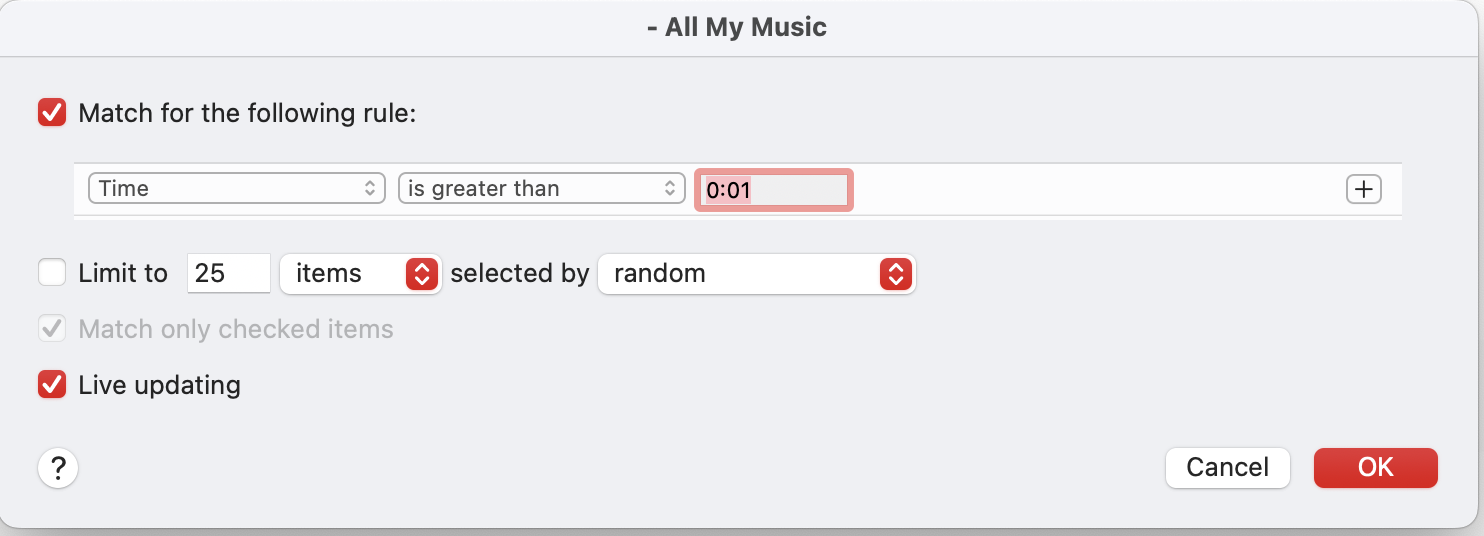Confirm the smart playlist with OK
The image size is (1484, 536).
tap(1375, 467)
